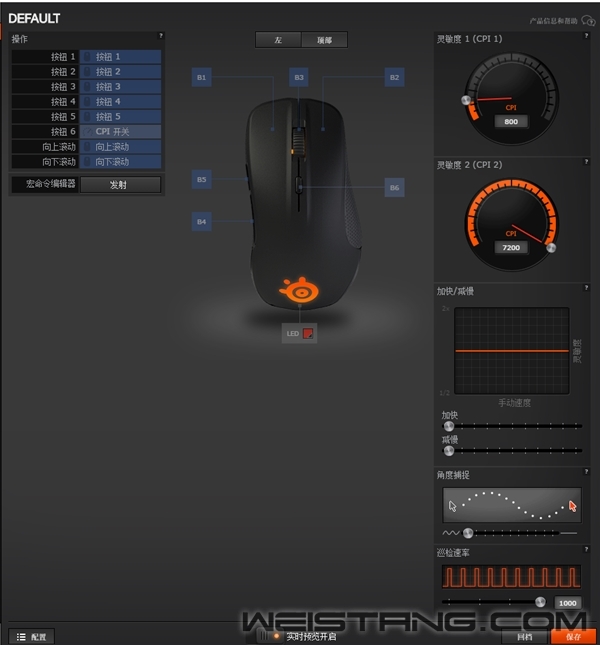The width and height of the screenshot is (600, 645).
Task: Select the B2 button marker on mouse diagram
Action: tap(394, 77)
